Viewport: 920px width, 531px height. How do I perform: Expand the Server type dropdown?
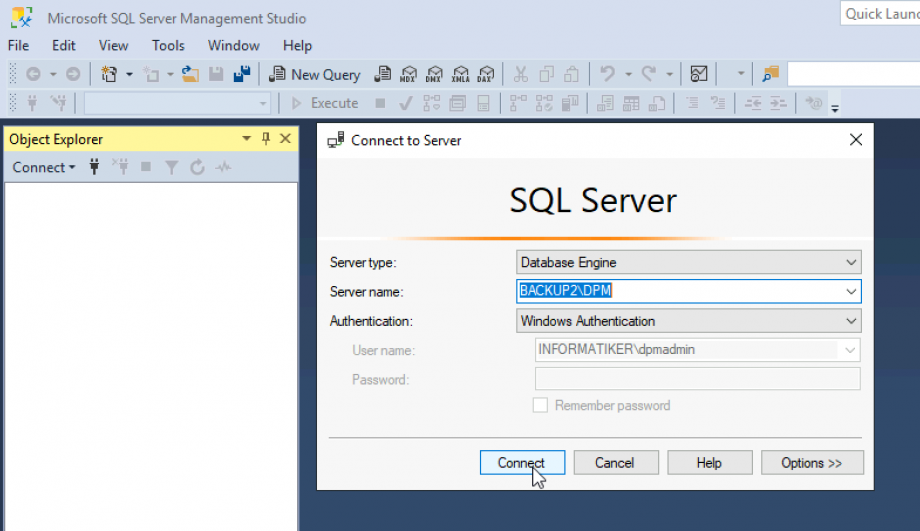(851, 262)
